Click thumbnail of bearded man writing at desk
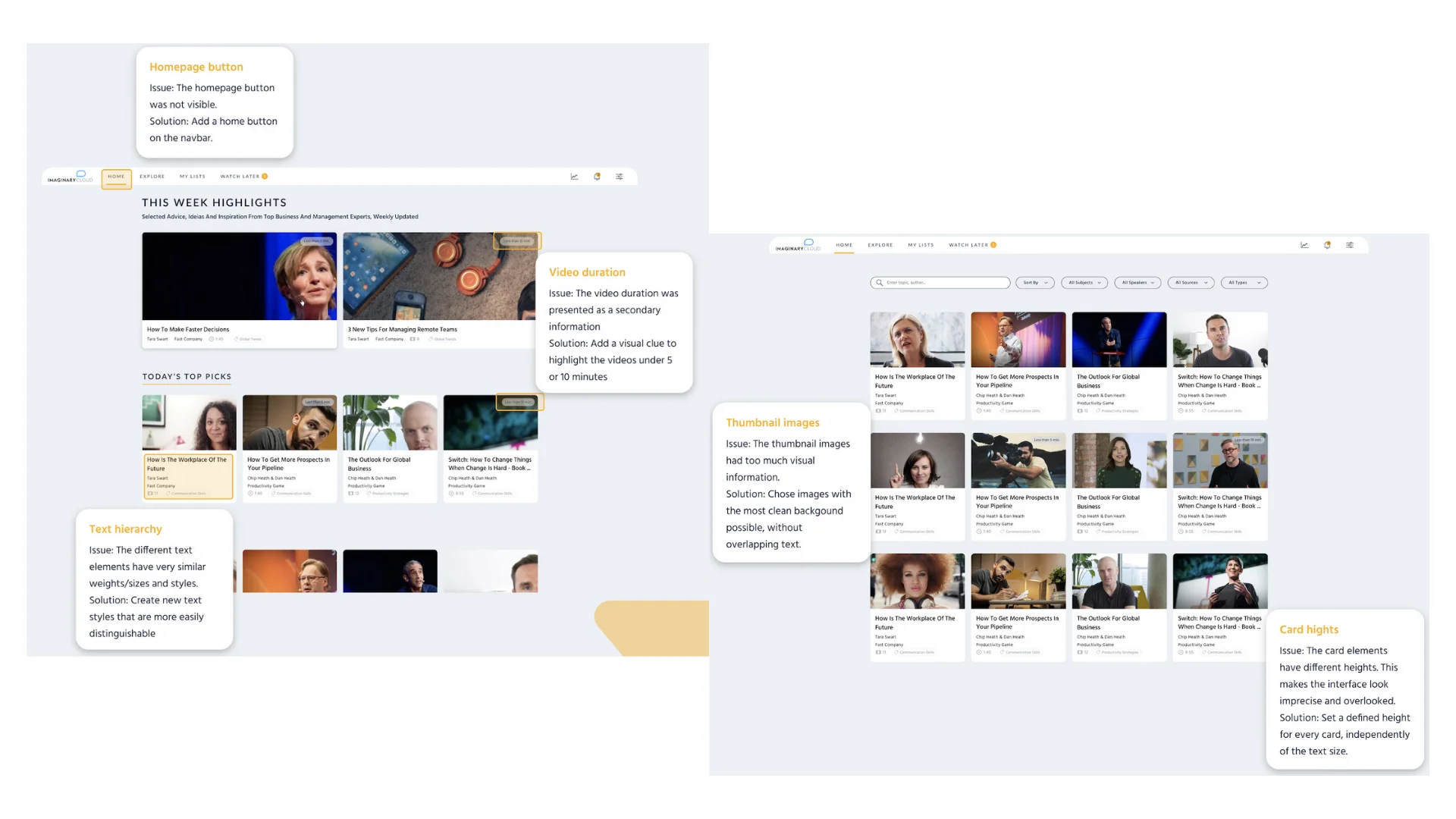The image size is (1456, 819). click(x=1018, y=582)
